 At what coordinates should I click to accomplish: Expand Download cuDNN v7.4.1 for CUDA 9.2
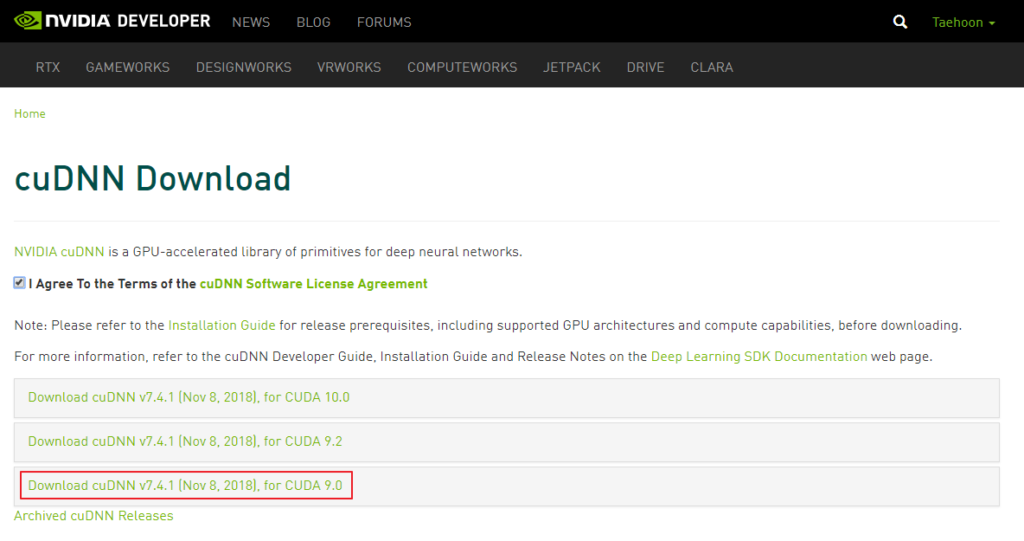[507, 442]
